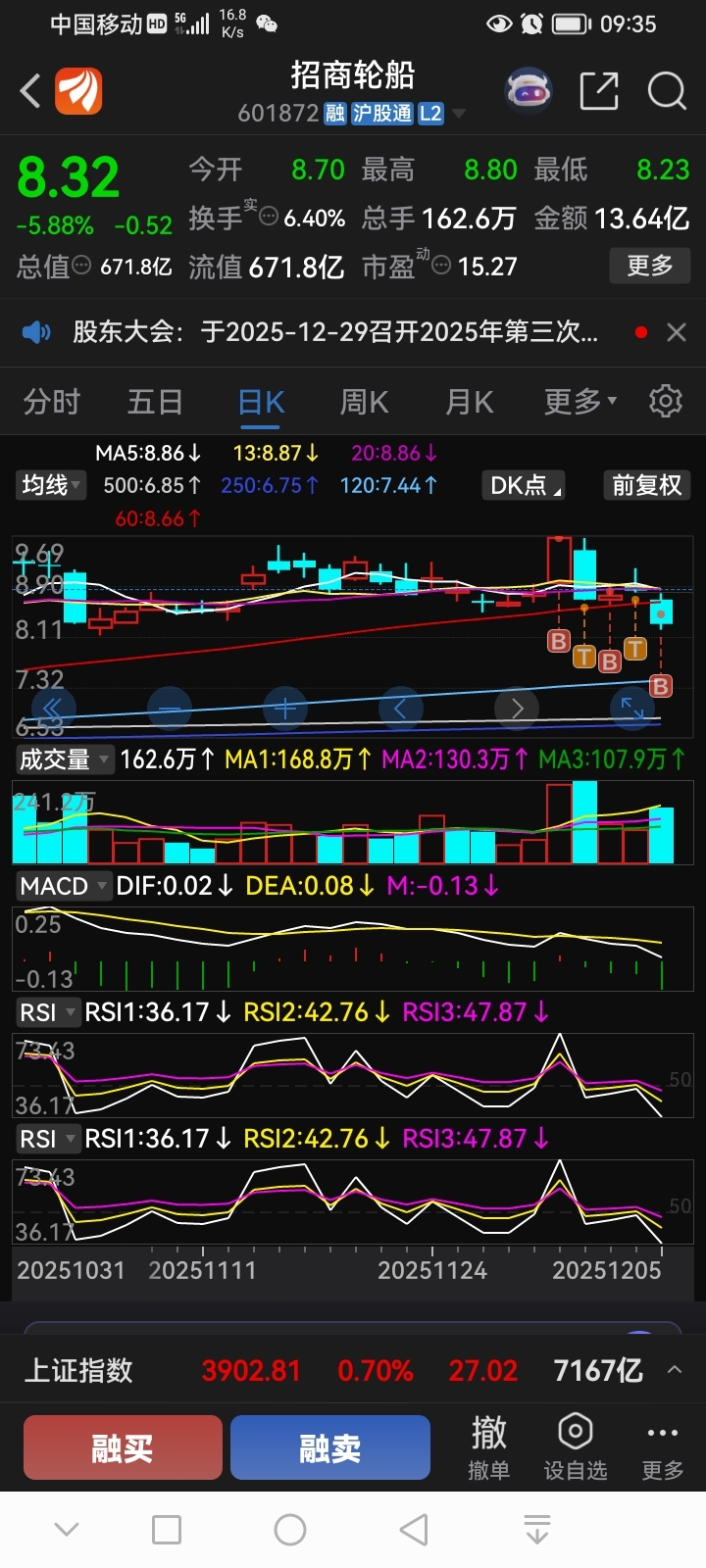Viewport: 706px width, 1568px height.
Task: Tap the Android back triangle
Action: (x=414, y=1529)
